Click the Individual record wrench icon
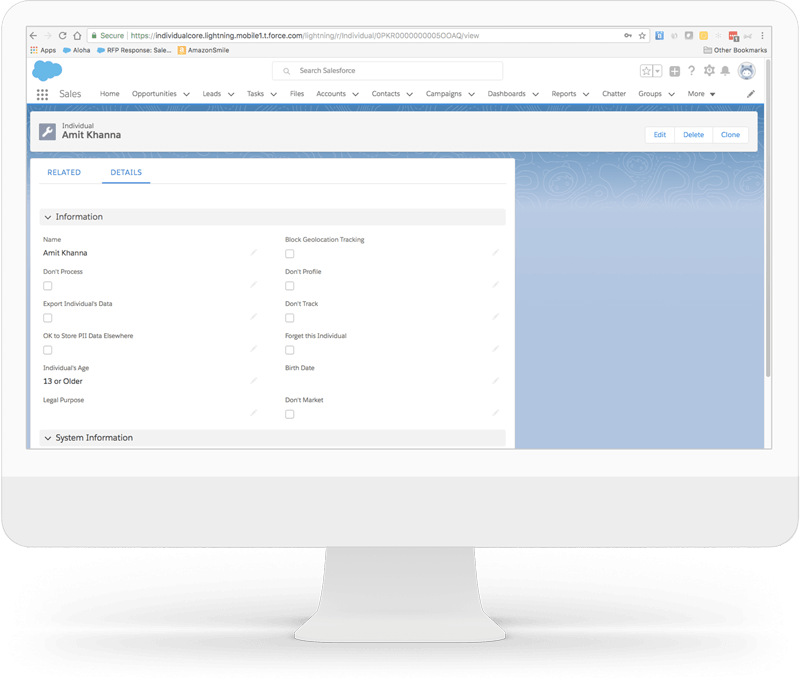This screenshot has width=800, height=680. click(x=47, y=132)
